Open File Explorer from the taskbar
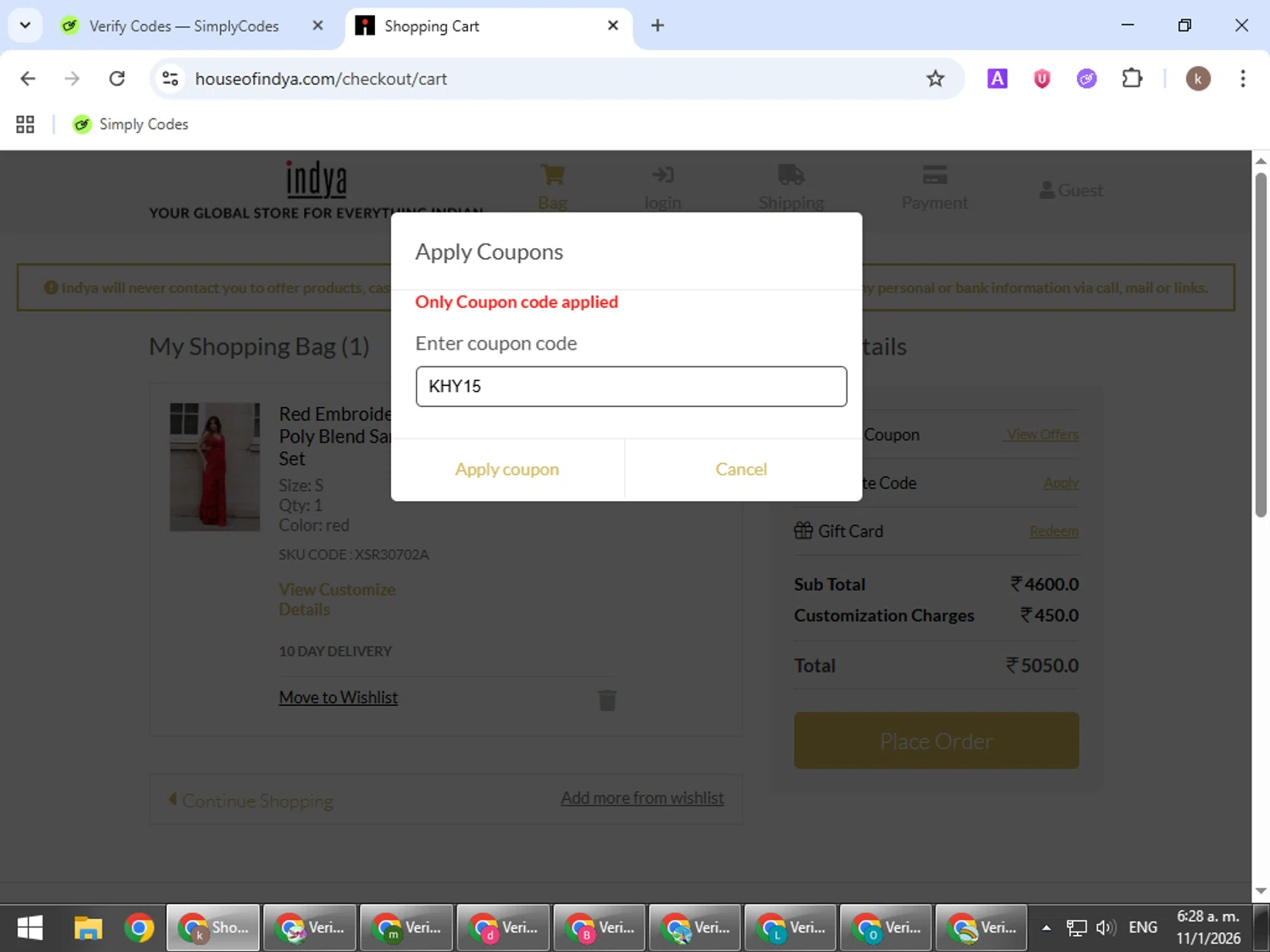The image size is (1270, 952). (87, 928)
